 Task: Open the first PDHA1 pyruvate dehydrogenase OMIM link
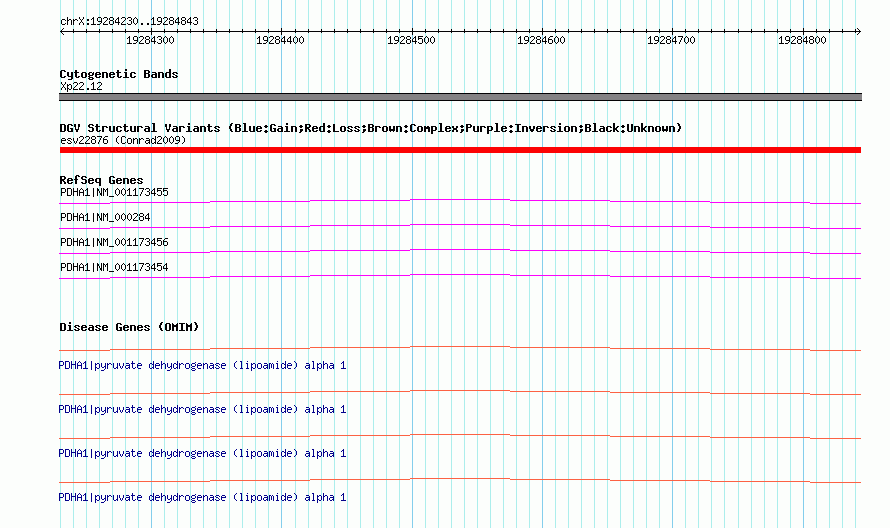point(202,366)
